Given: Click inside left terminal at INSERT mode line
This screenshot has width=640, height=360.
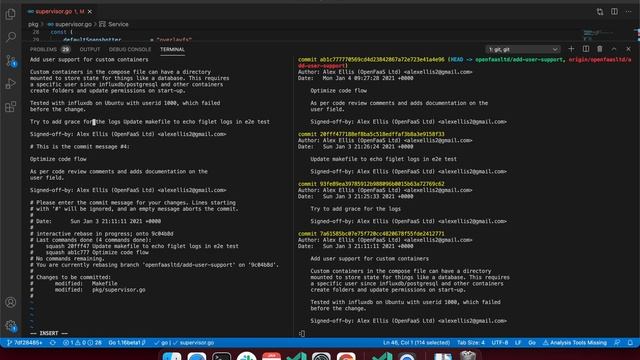Looking at the screenshot, I should (49, 333).
